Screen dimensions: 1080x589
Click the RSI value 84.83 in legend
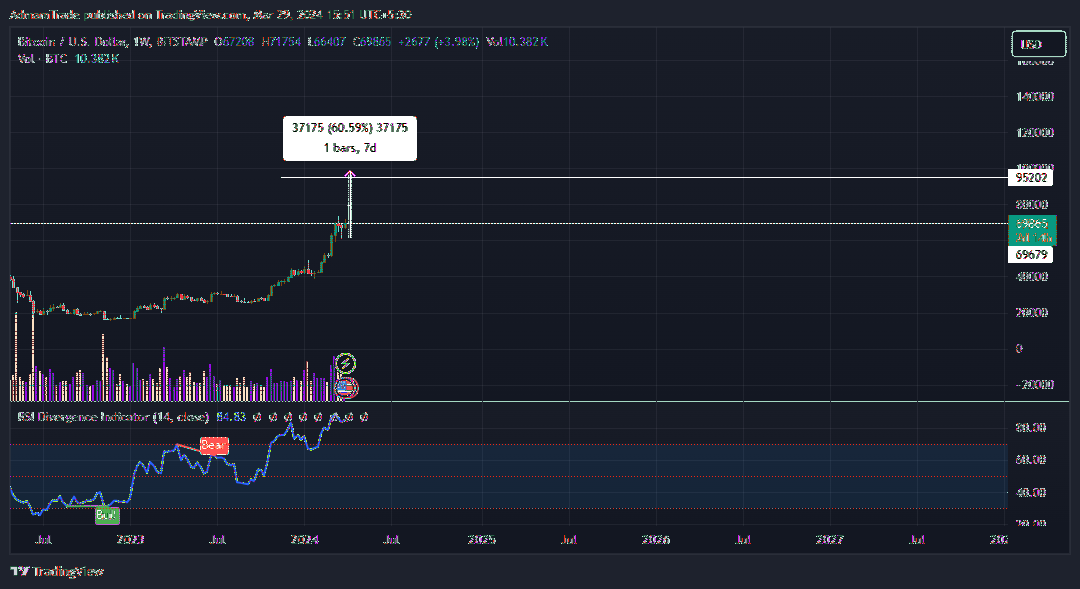coord(231,417)
